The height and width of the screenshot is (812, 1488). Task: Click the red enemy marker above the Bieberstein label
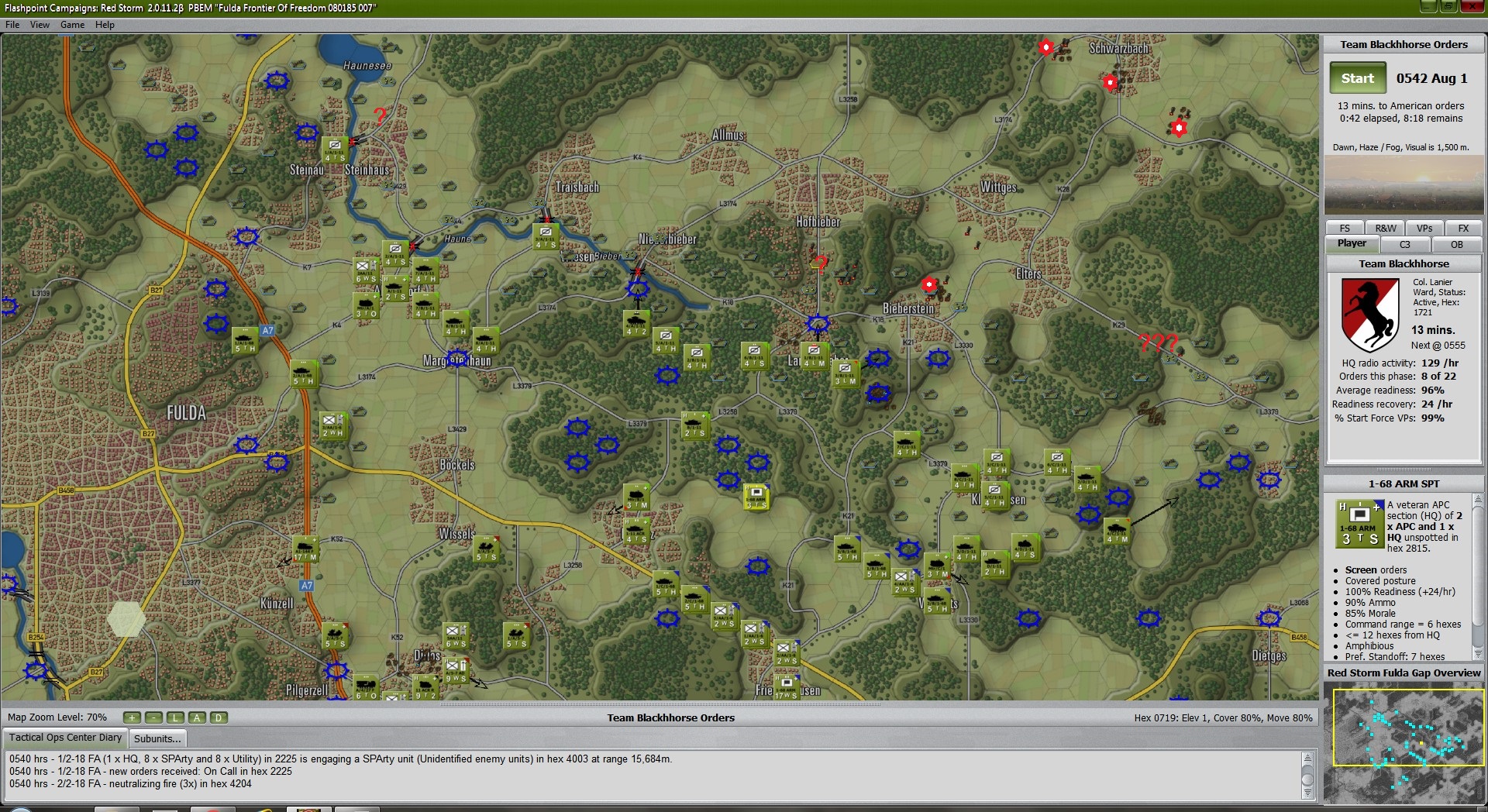coord(929,285)
